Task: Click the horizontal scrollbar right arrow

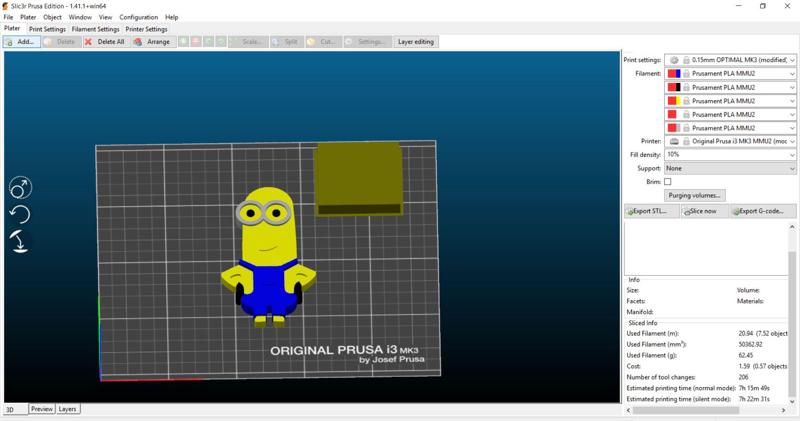Action: click(x=784, y=410)
